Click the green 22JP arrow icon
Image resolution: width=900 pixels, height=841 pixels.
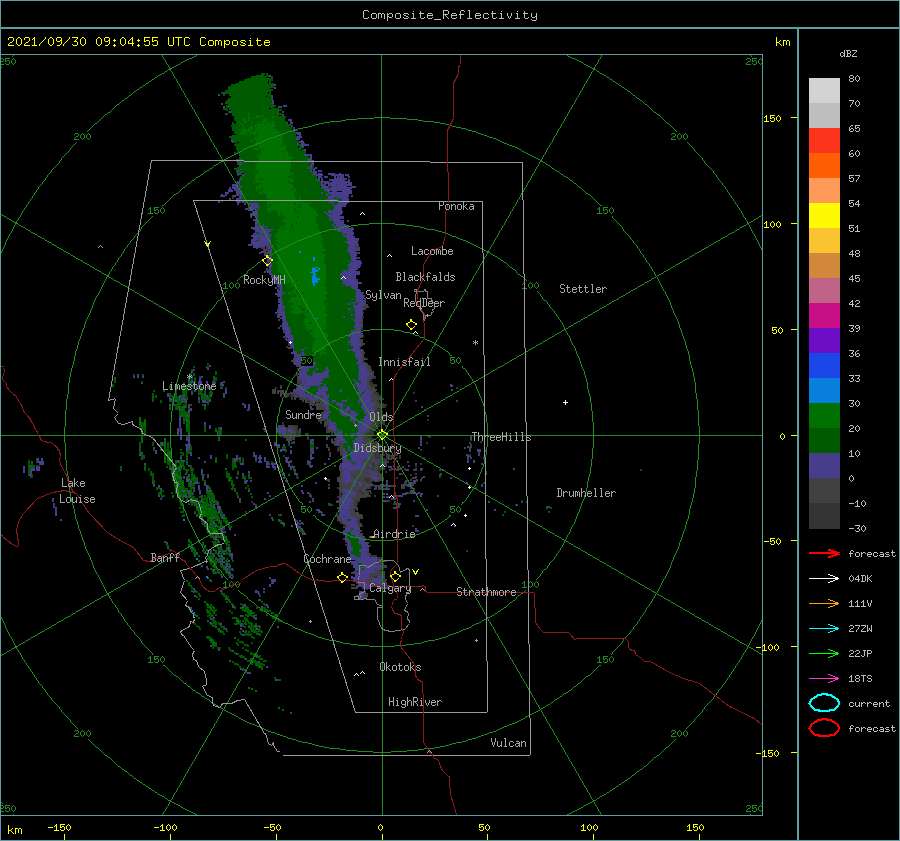click(x=824, y=653)
